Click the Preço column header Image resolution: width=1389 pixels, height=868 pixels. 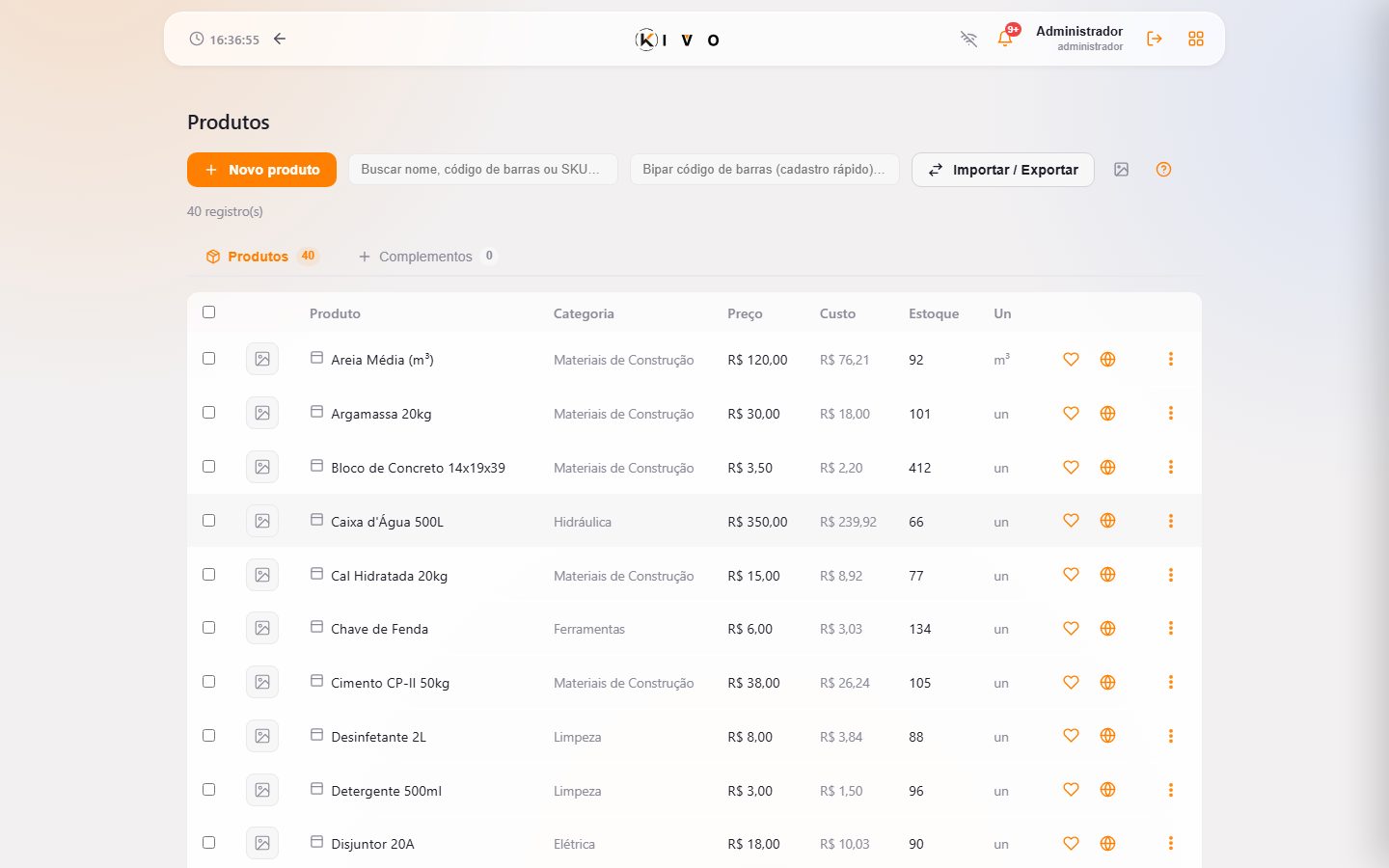[745, 313]
